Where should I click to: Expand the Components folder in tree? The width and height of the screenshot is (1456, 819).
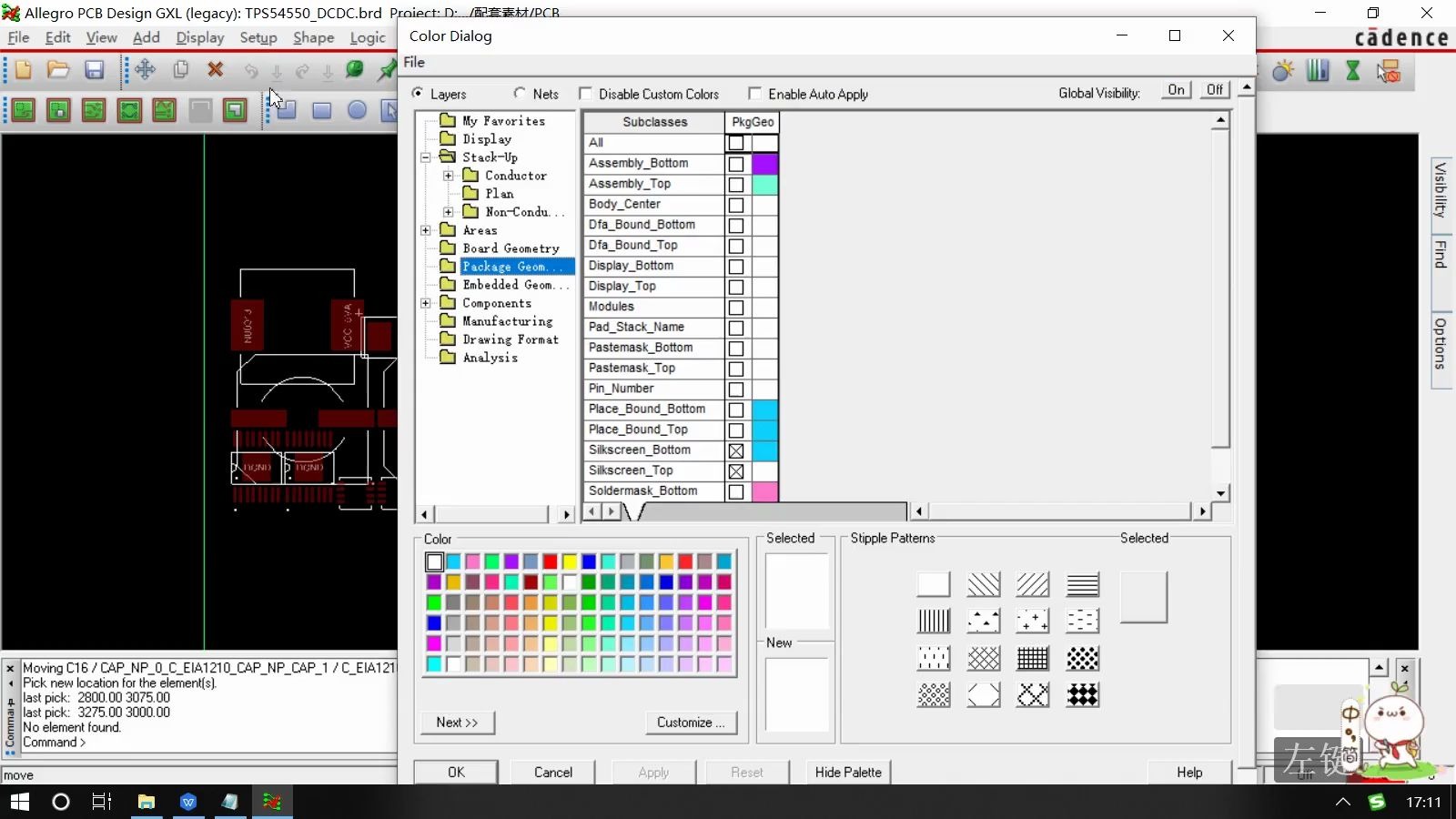[426, 303]
